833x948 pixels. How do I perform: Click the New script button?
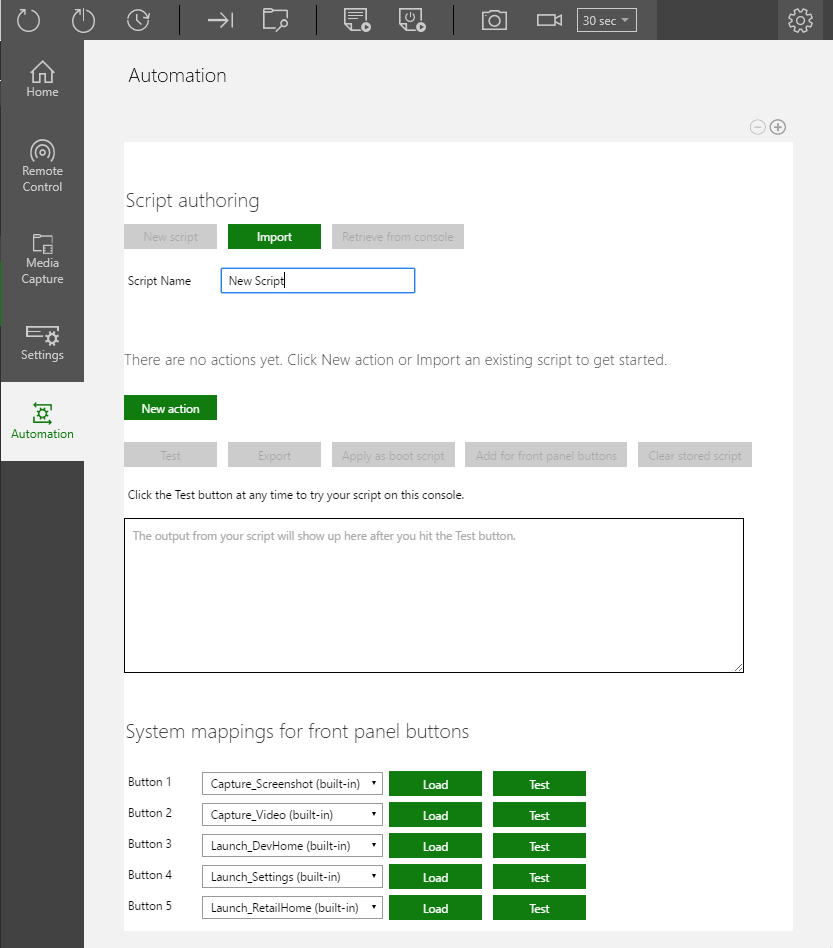pos(170,237)
